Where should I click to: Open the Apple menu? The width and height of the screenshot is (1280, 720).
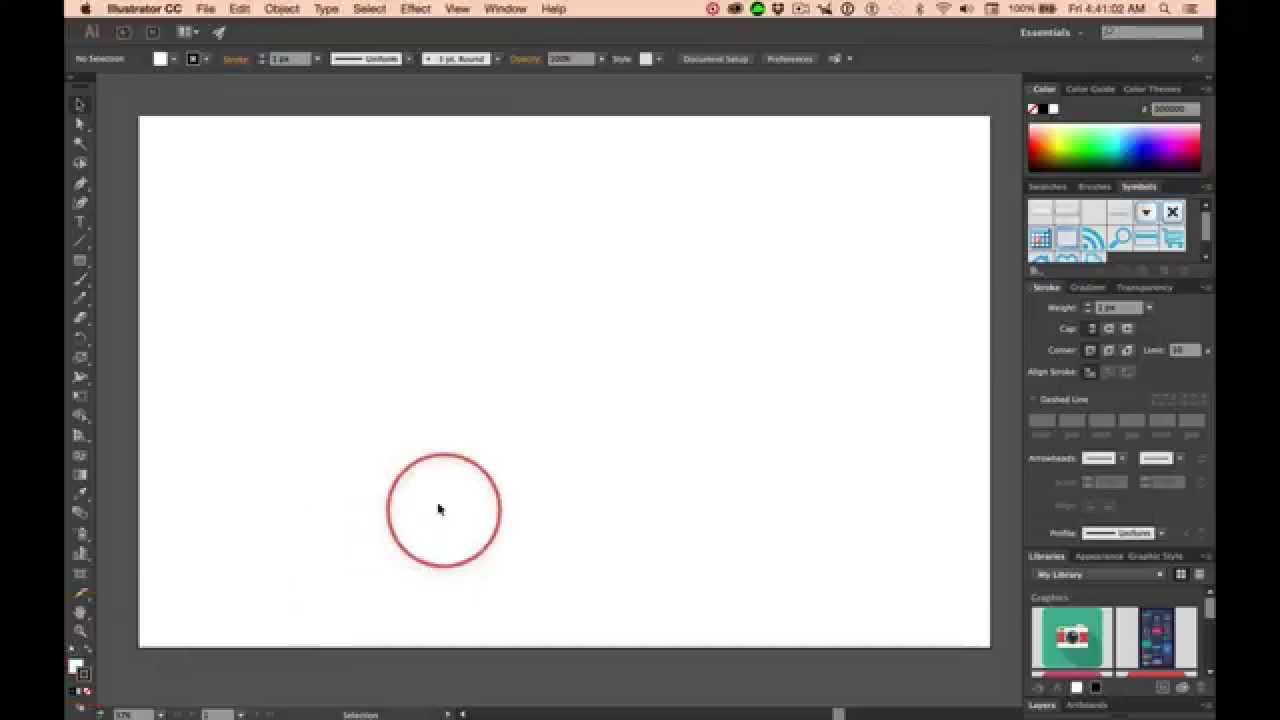click(86, 8)
